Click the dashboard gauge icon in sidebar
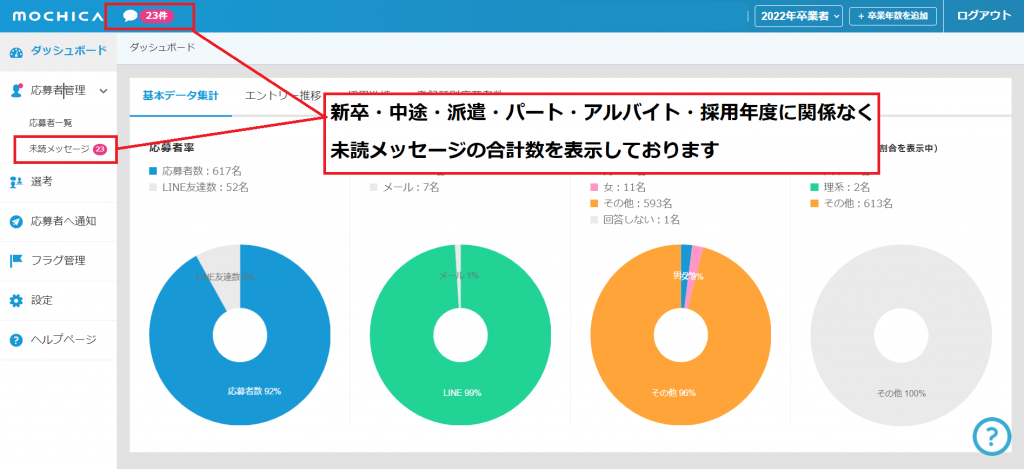The image size is (1024, 469). click(x=16, y=50)
